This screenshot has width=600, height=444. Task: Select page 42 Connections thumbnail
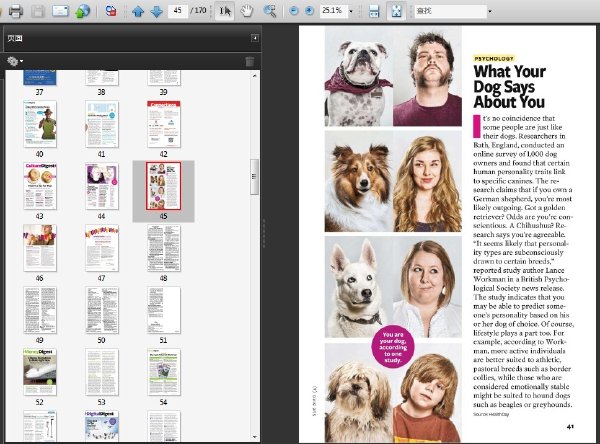164,124
